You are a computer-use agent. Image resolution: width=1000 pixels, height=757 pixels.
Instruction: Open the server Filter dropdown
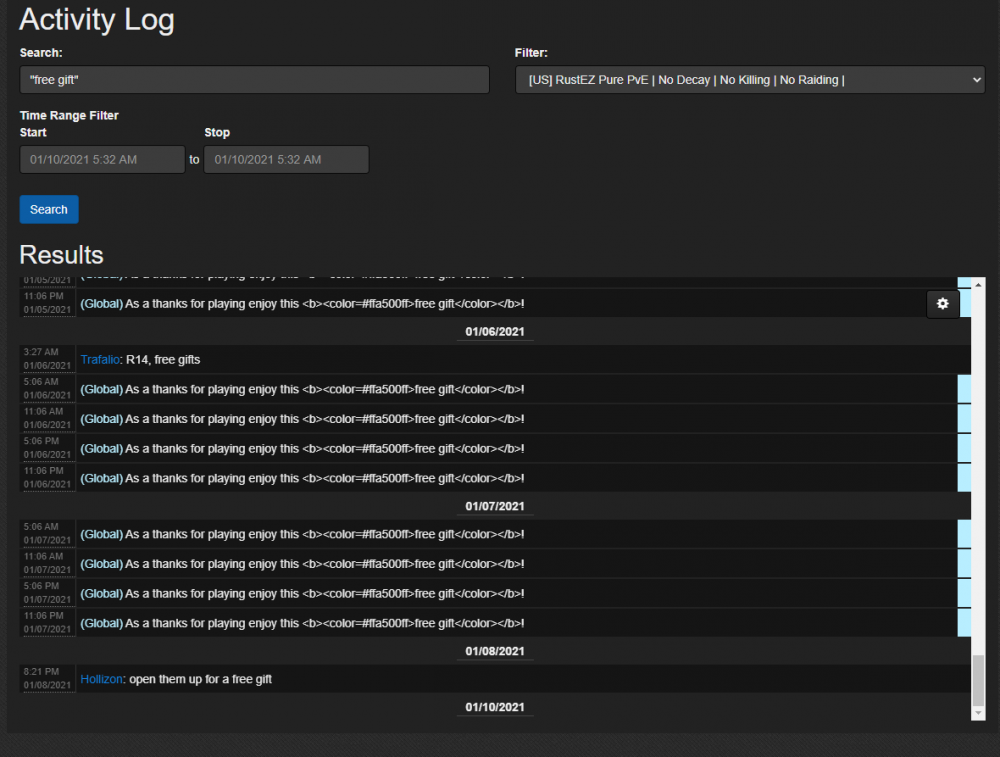coord(749,80)
